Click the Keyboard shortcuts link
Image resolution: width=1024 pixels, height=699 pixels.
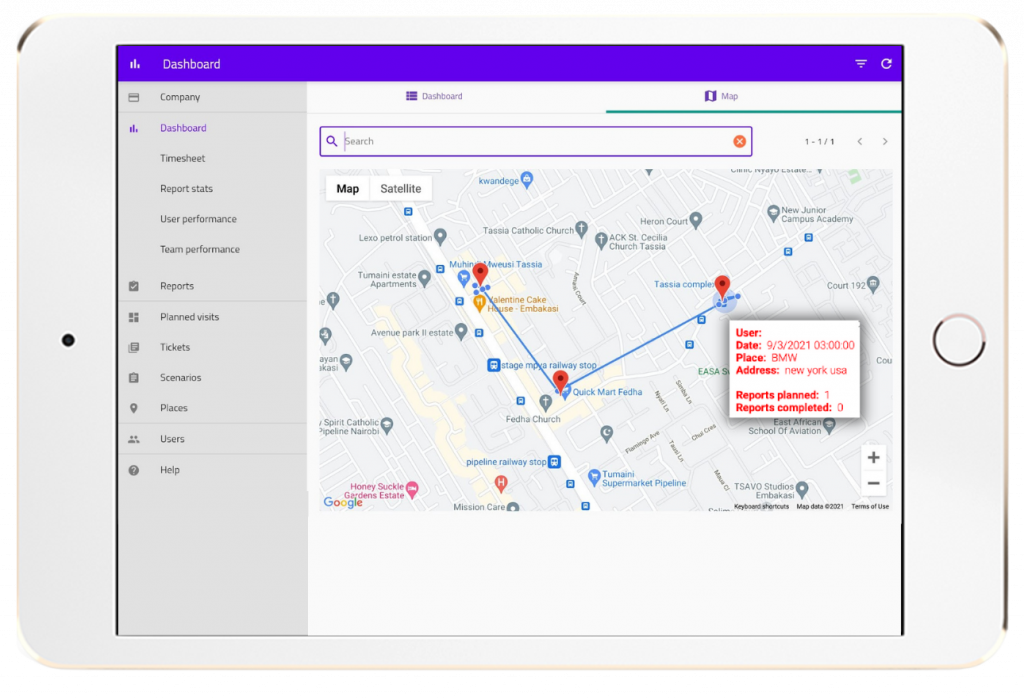pyautogui.click(x=761, y=506)
